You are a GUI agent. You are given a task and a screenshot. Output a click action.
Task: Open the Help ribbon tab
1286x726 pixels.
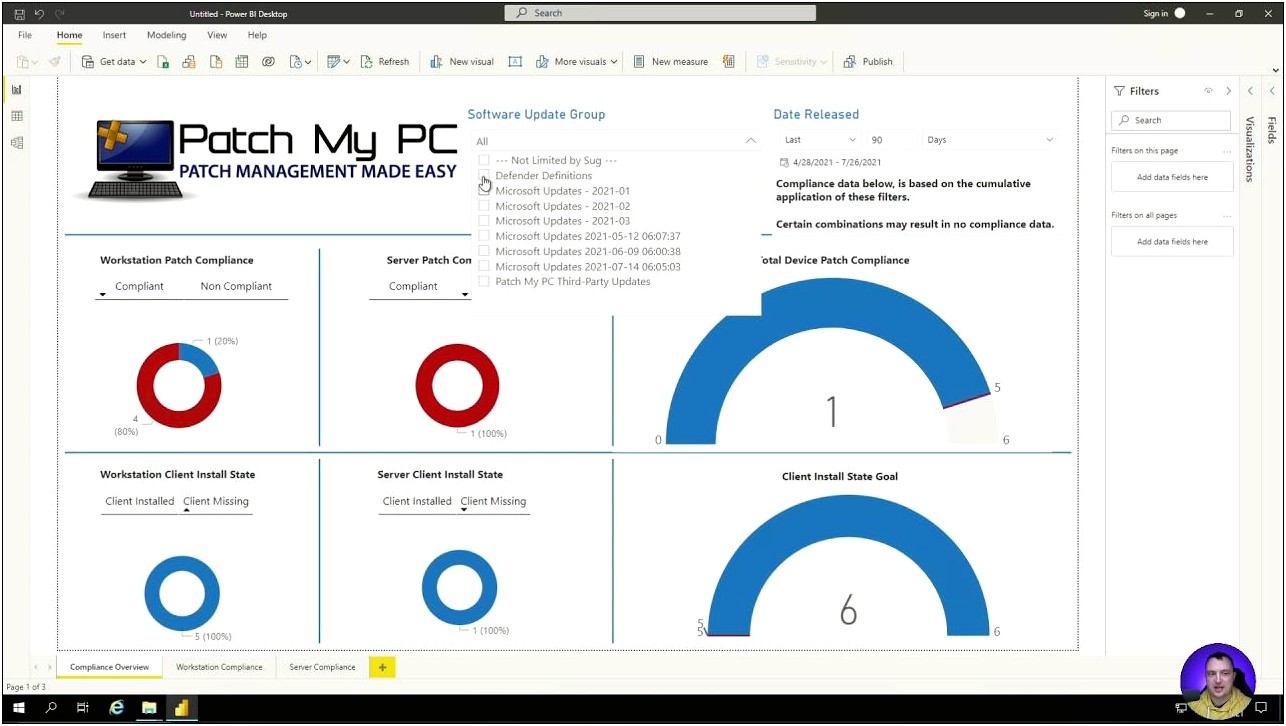(257, 35)
